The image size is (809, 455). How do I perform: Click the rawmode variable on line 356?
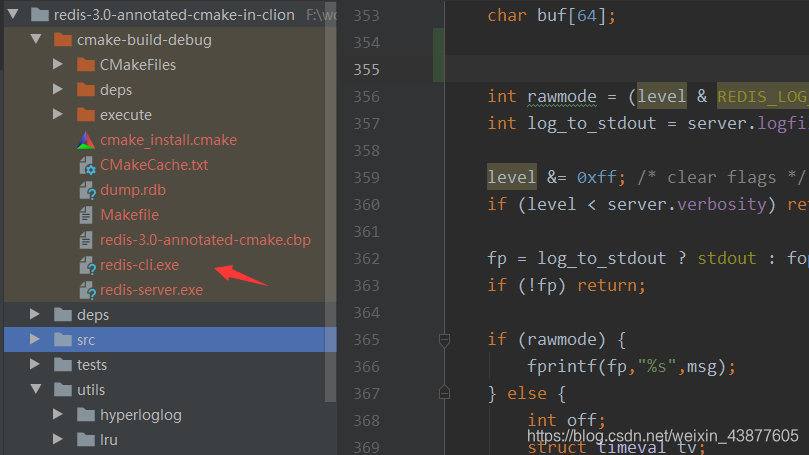pyautogui.click(x=561, y=96)
